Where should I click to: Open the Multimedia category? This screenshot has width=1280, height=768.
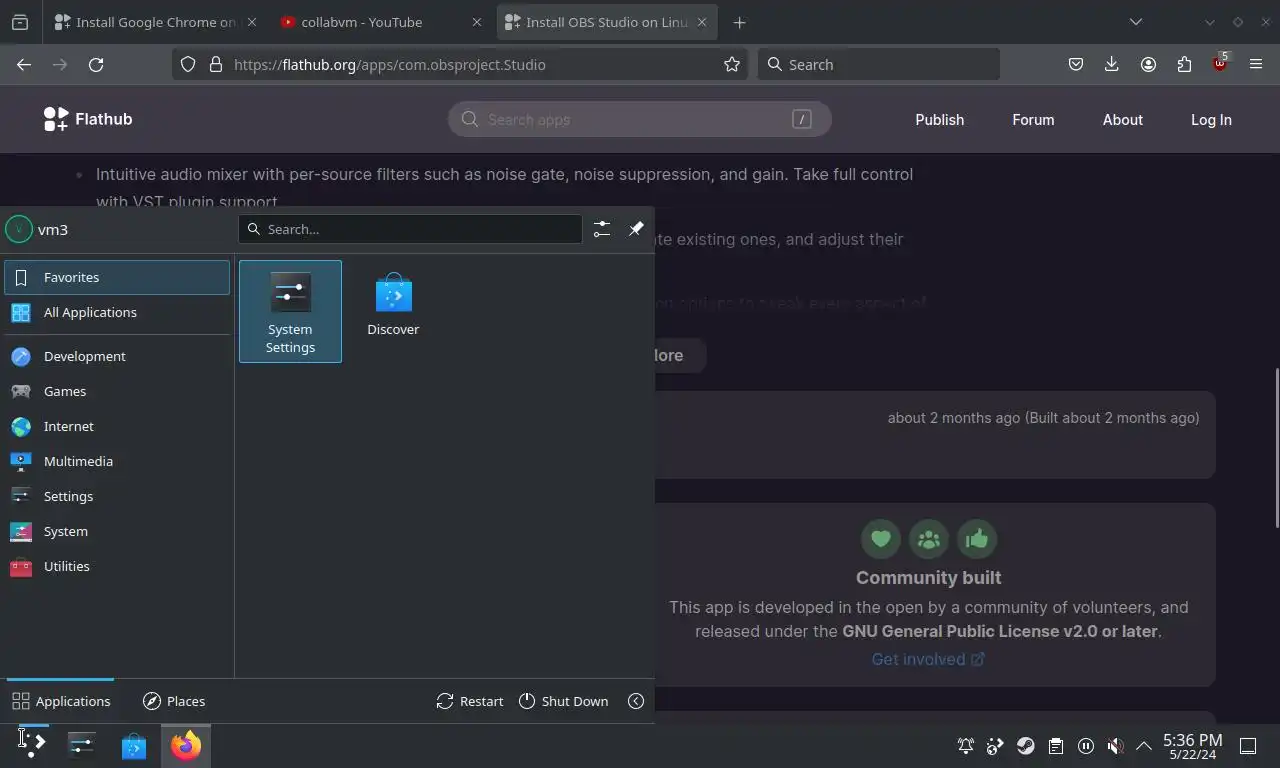[117, 461]
